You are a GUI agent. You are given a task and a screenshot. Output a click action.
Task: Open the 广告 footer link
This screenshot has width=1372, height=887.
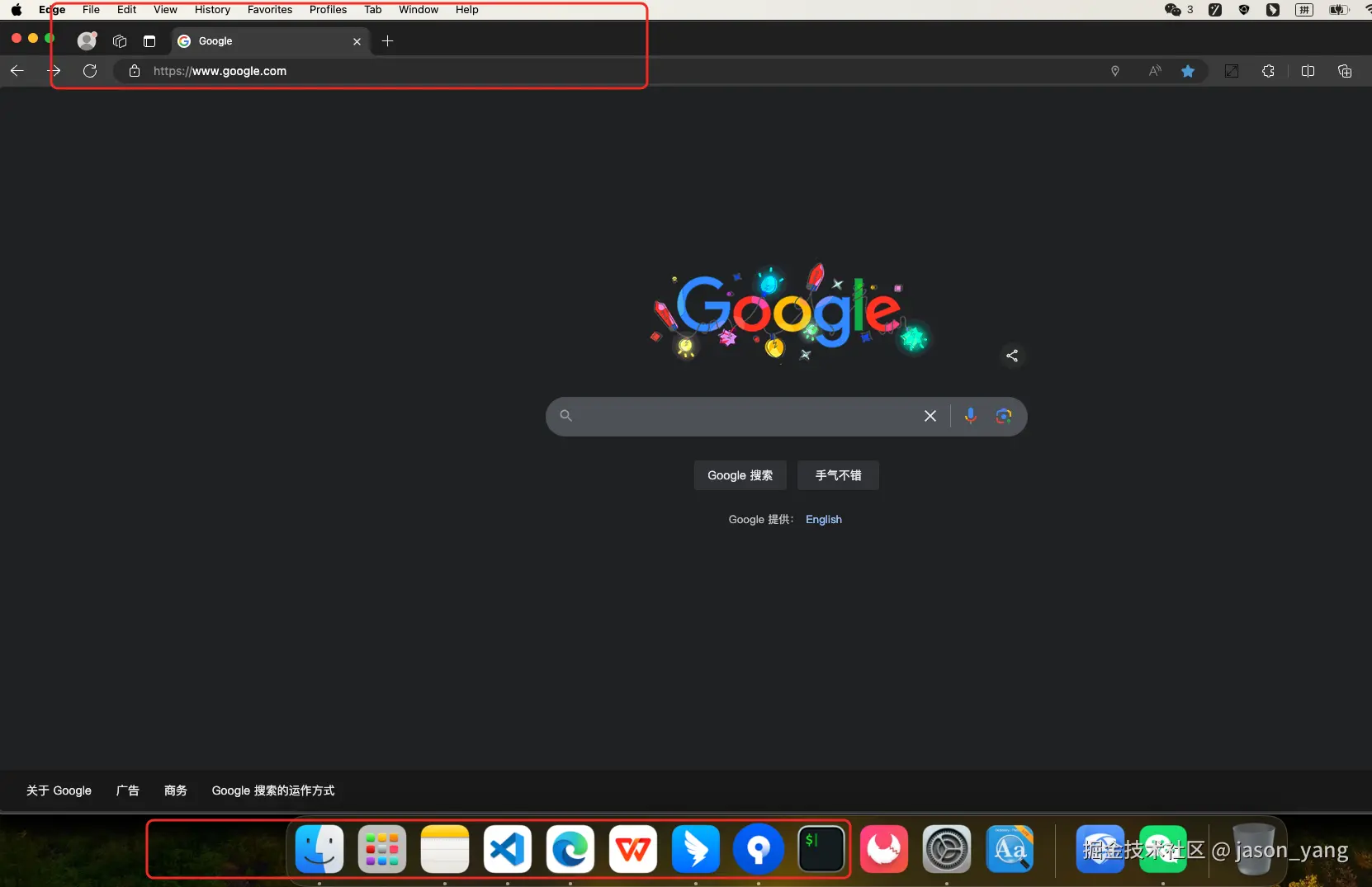(x=128, y=790)
